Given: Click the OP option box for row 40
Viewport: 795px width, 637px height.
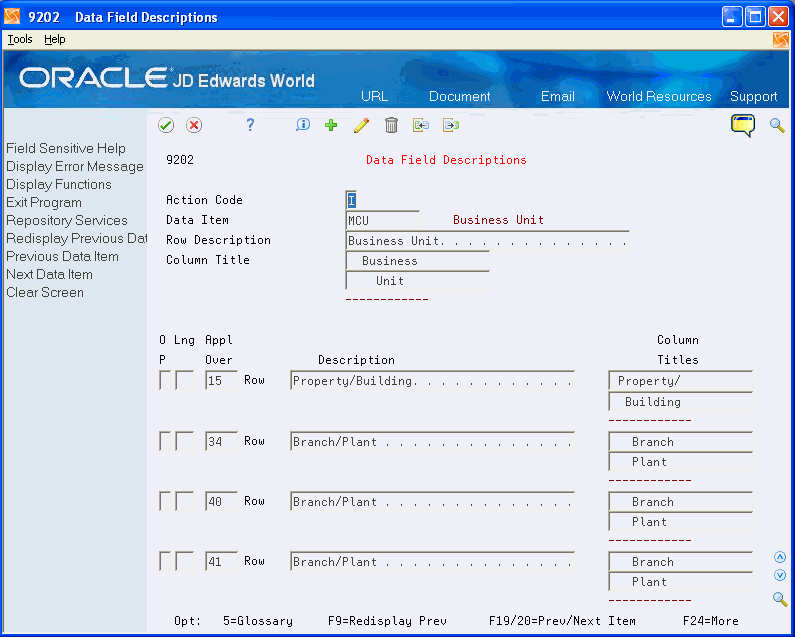Looking at the screenshot, I should (x=165, y=501).
